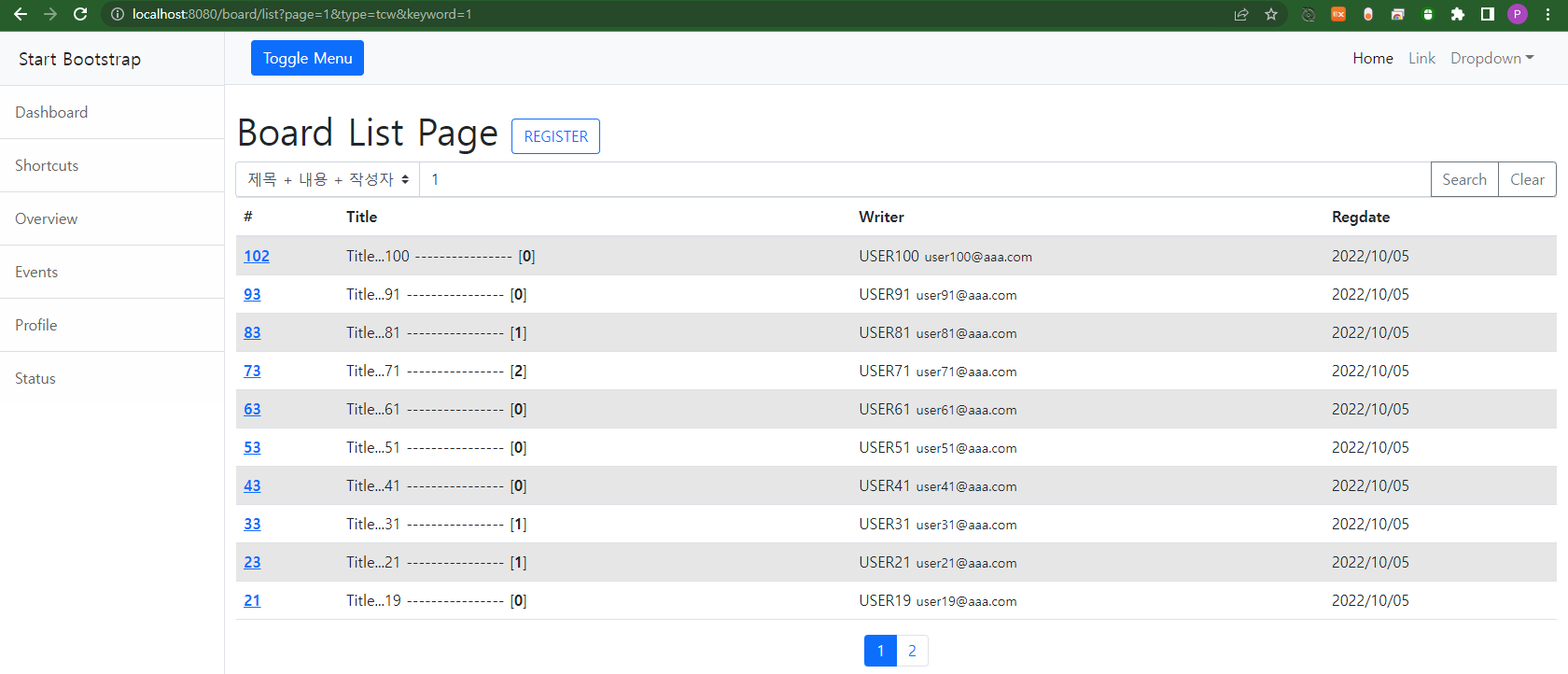Viewport: 1568px width, 674px height.
Task: Open board post number 93
Action: (x=252, y=294)
